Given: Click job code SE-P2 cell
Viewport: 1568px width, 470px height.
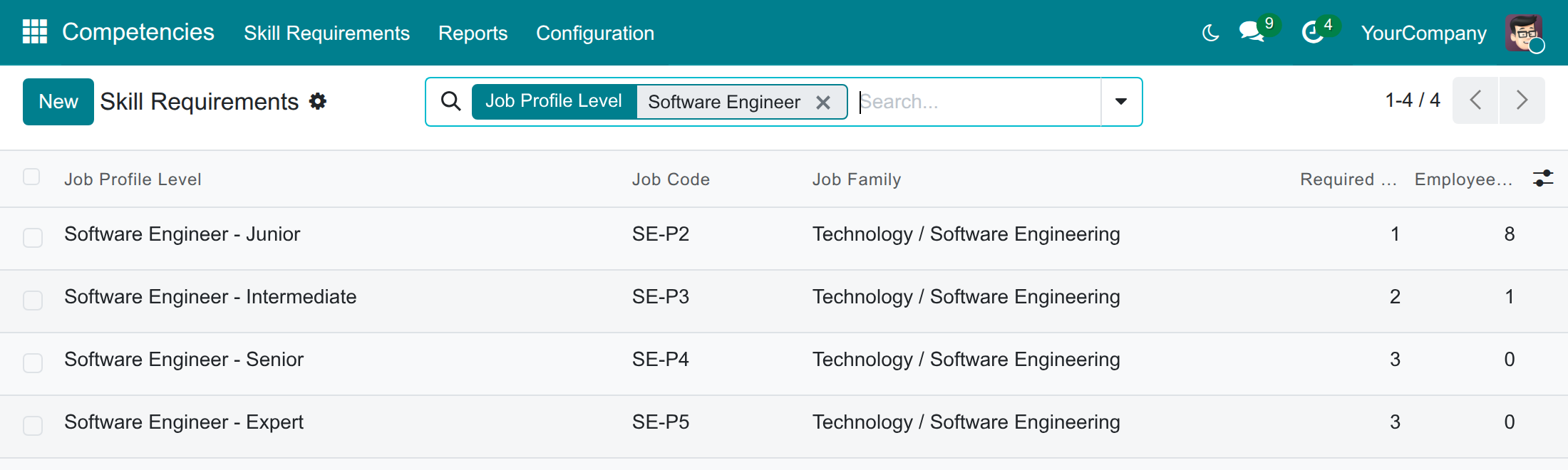Looking at the screenshot, I should [661, 234].
